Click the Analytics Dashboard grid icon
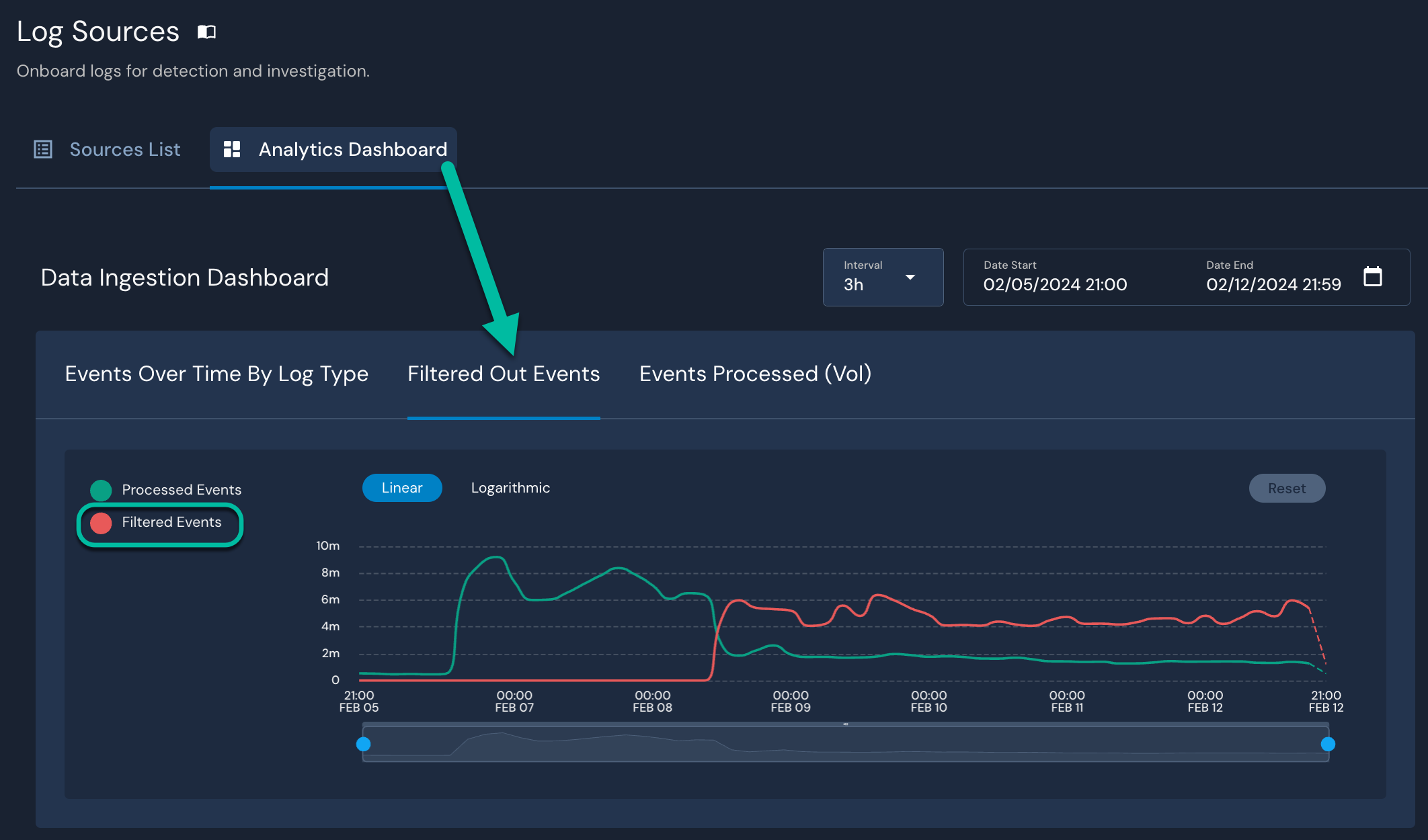This screenshot has width=1428, height=840. (232, 149)
